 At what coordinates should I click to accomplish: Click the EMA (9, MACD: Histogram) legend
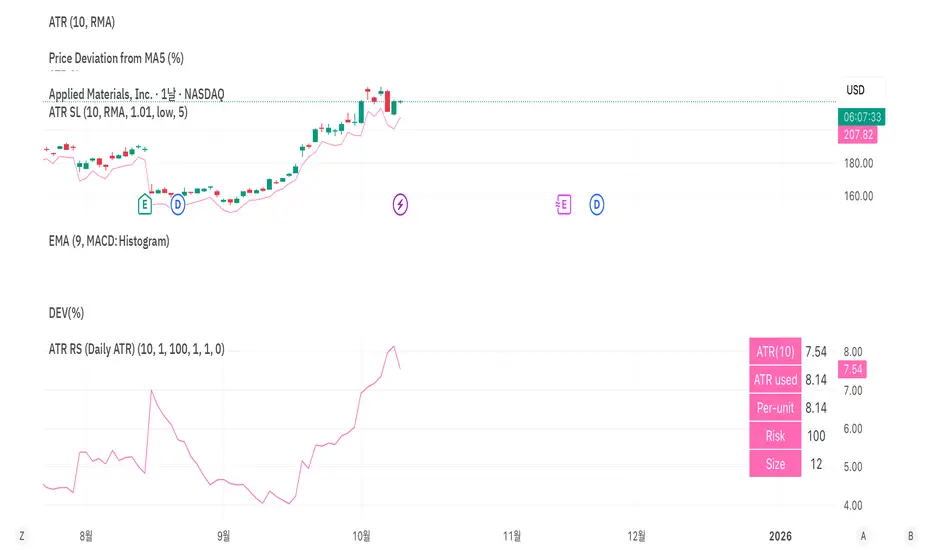109,241
